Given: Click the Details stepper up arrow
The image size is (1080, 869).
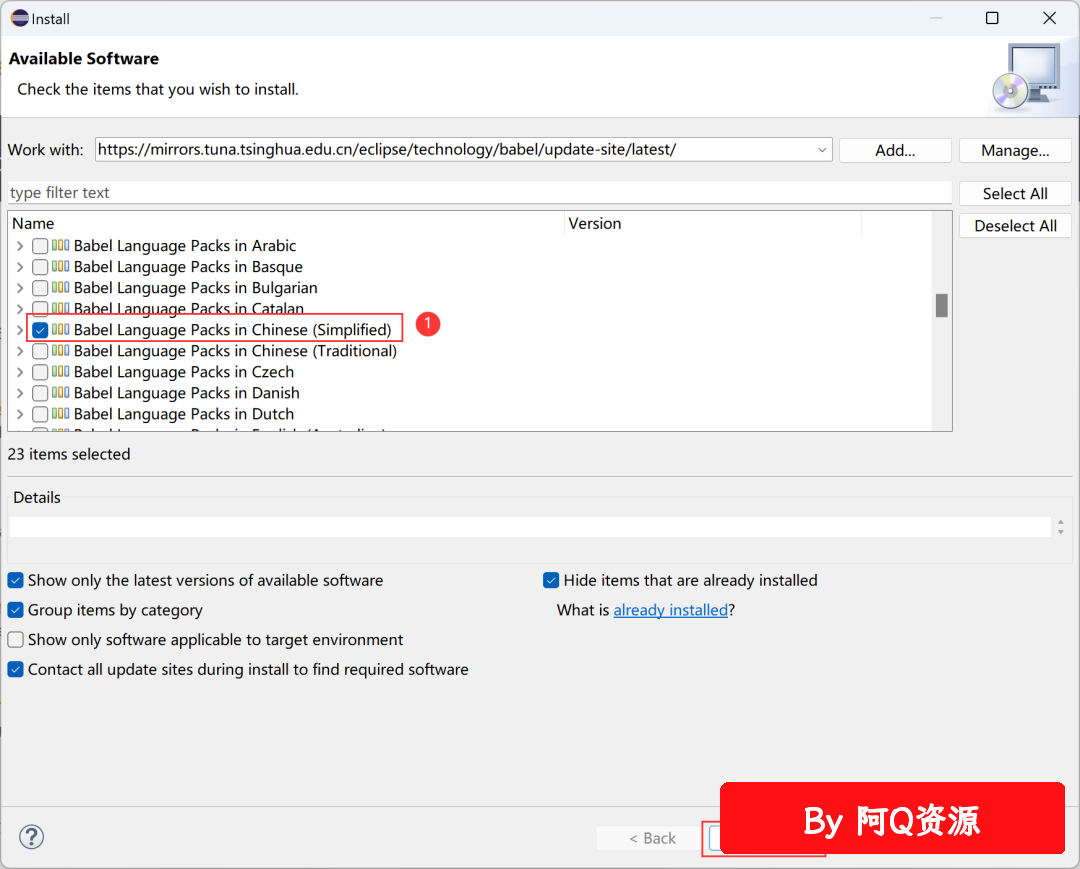Looking at the screenshot, I should (x=1061, y=523).
